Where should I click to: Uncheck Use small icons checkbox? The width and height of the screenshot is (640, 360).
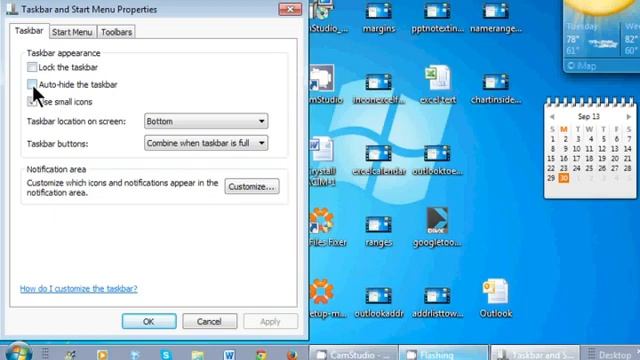32,101
